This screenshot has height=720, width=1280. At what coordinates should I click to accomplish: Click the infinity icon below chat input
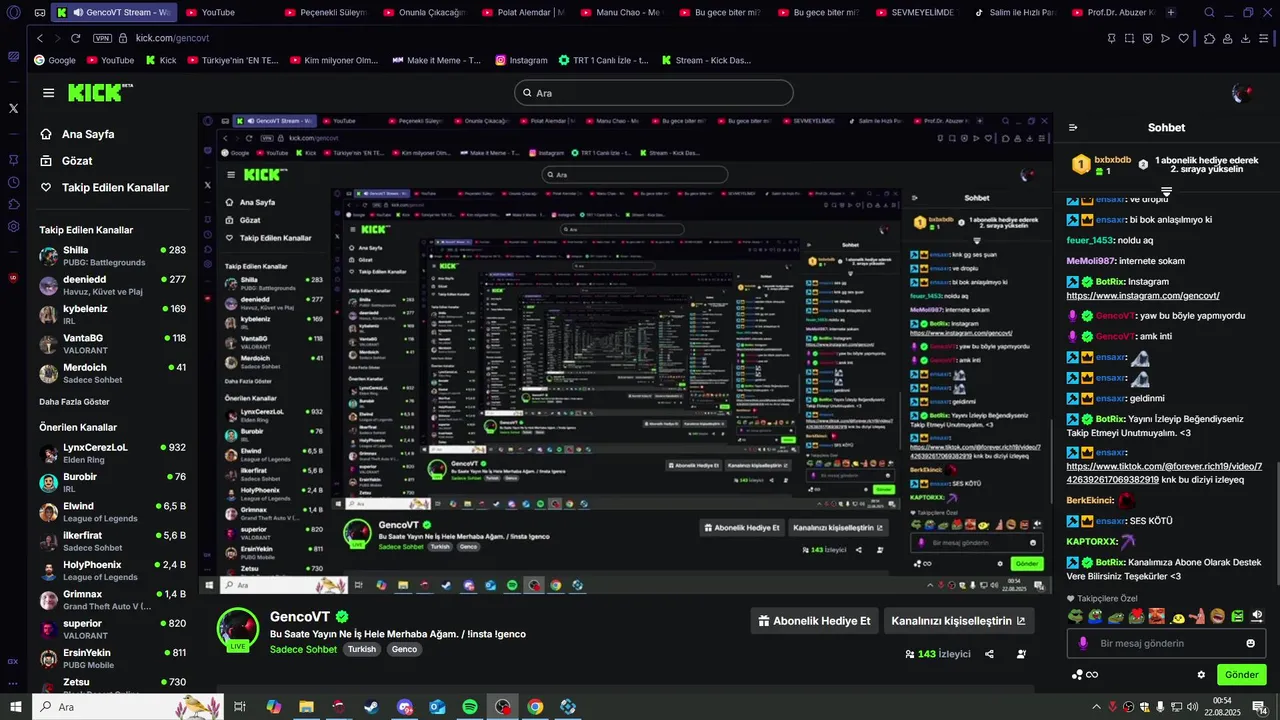click(x=1092, y=675)
